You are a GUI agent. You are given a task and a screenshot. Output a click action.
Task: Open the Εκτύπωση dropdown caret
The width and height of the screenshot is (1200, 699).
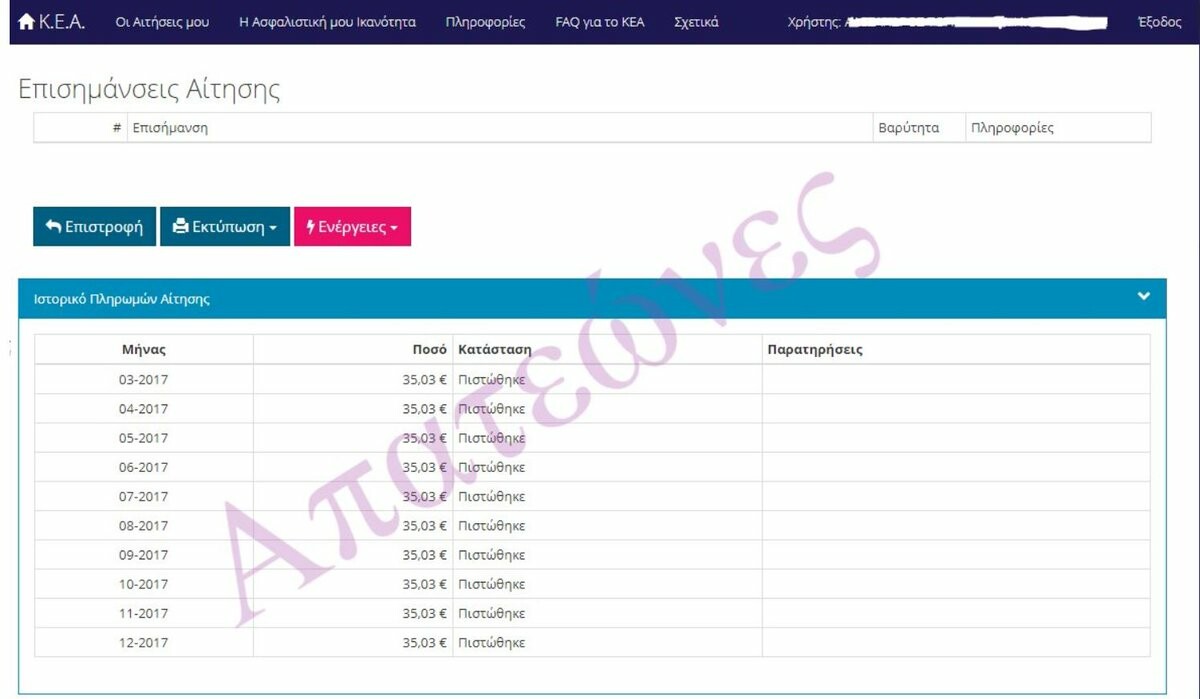pos(272,228)
